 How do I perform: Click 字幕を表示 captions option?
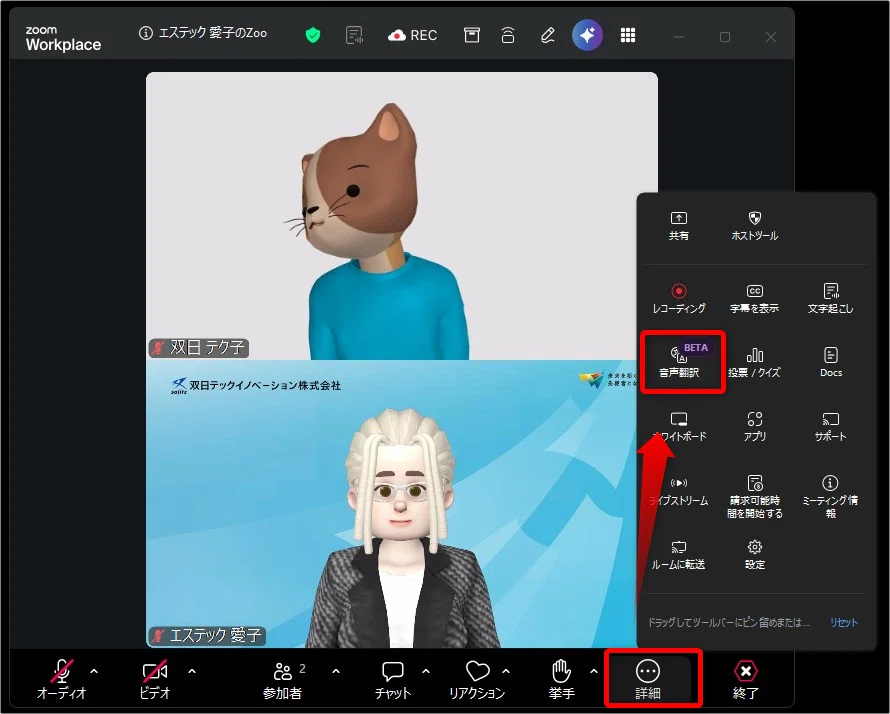click(754, 299)
